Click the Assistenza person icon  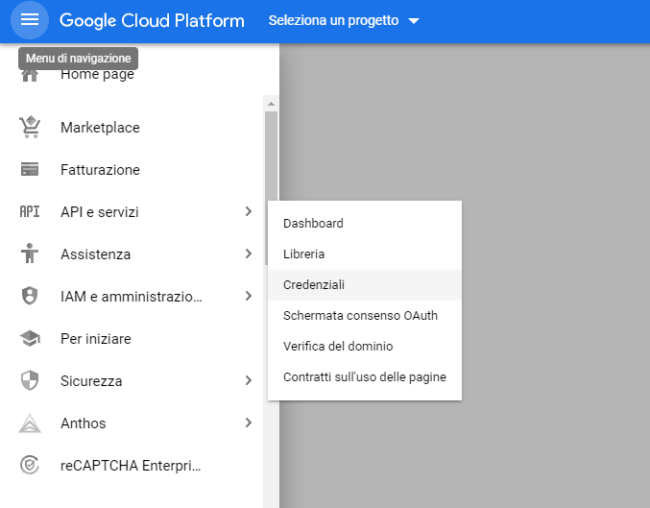coord(29,254)
